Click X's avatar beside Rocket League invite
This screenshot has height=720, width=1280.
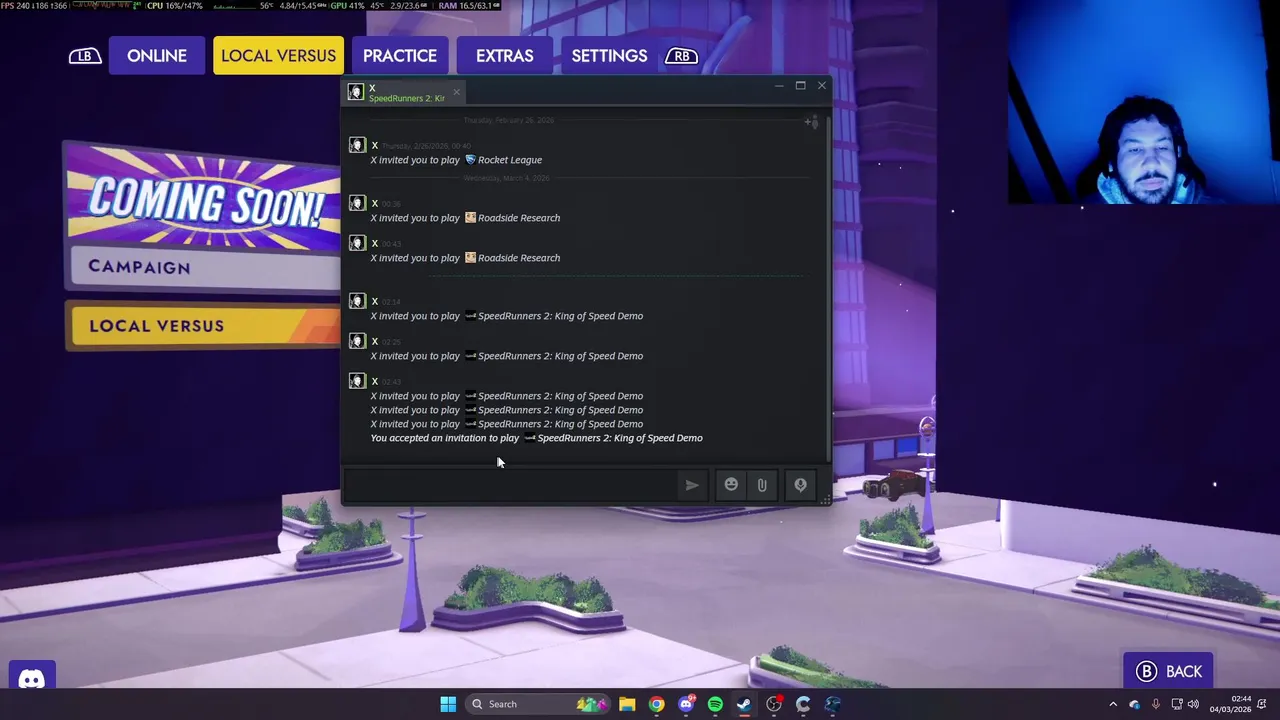pyautogui.click(x=357, y=145)
